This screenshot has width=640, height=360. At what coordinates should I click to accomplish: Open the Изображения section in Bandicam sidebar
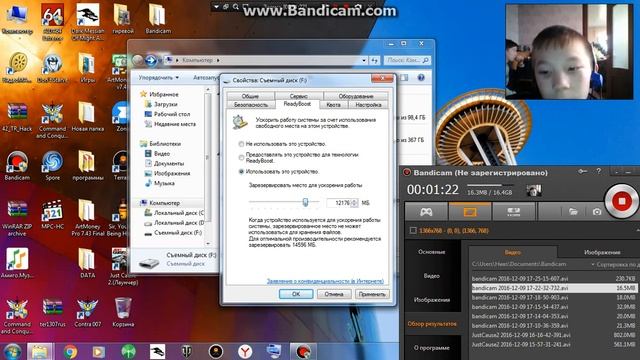point(431,300)
